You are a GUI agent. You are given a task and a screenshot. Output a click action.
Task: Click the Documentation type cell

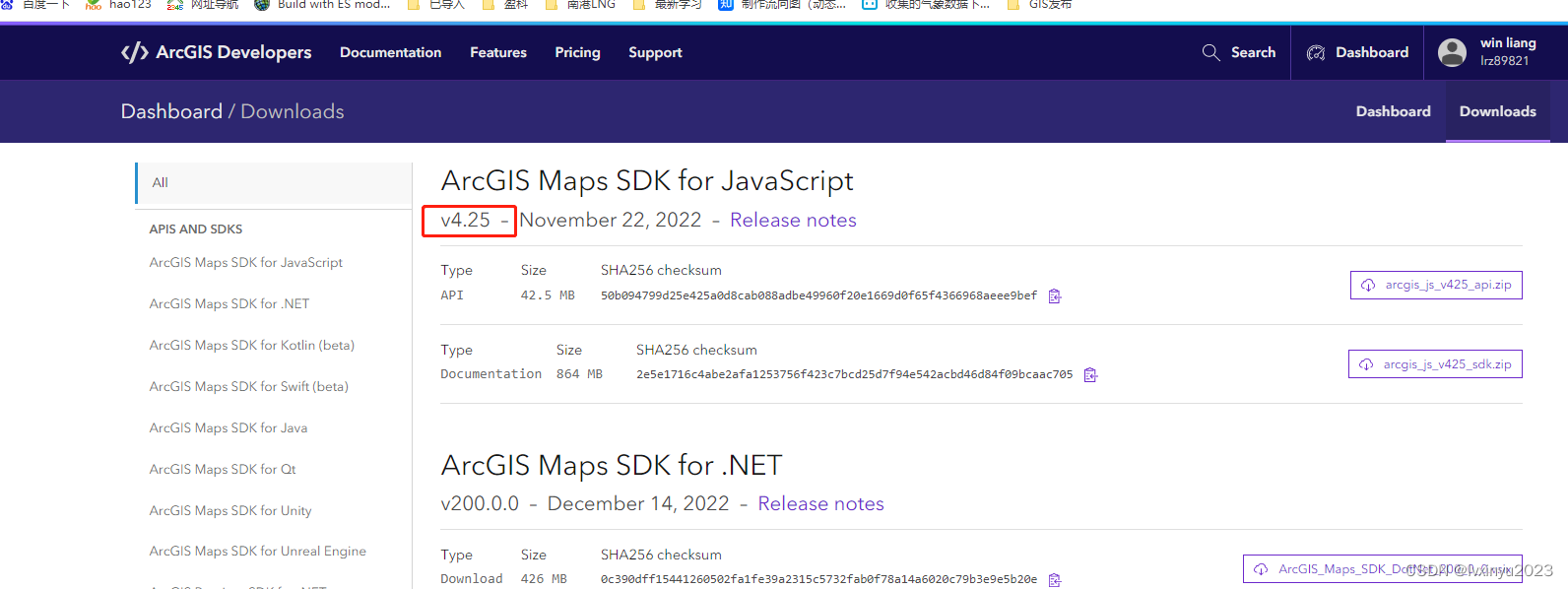(x=491, y=374)
